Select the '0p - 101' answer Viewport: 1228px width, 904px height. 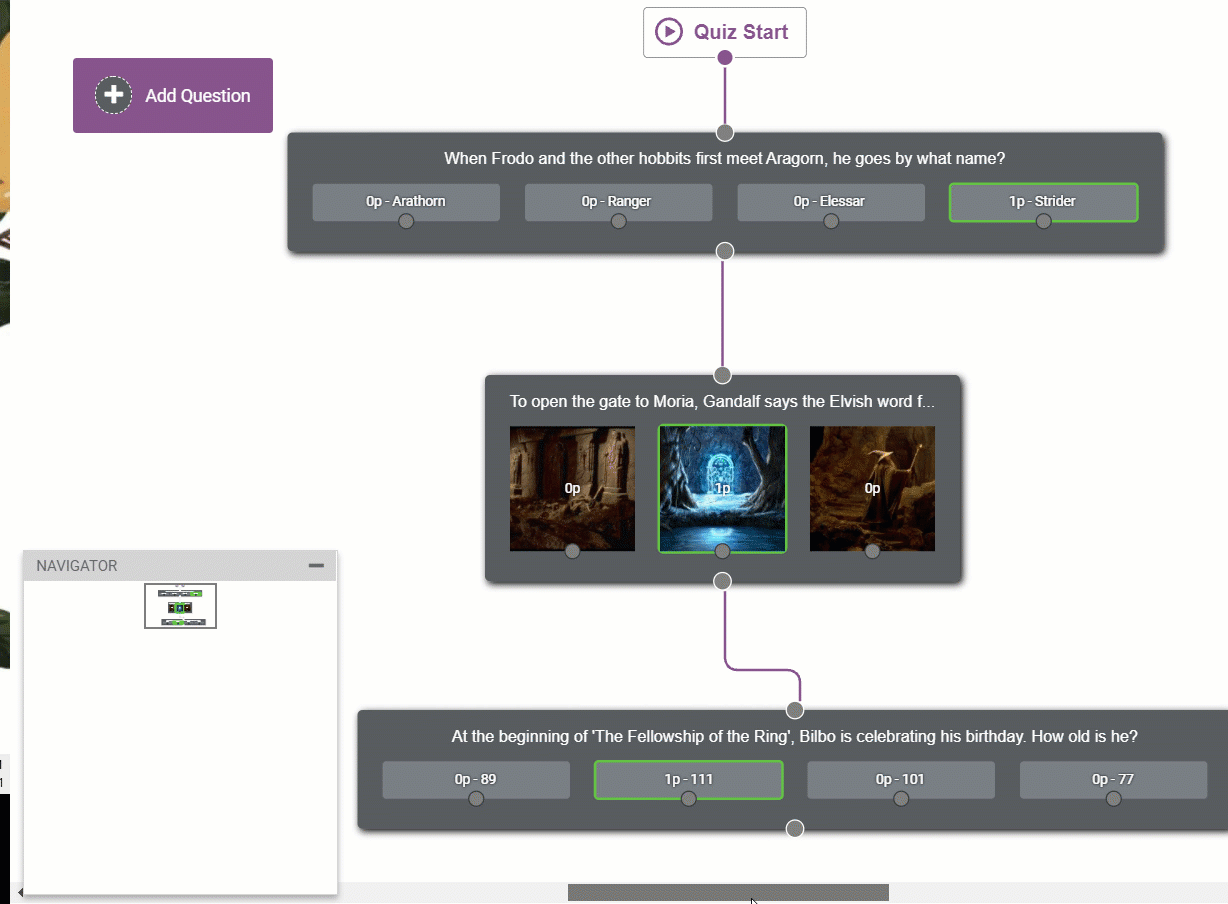901,779
